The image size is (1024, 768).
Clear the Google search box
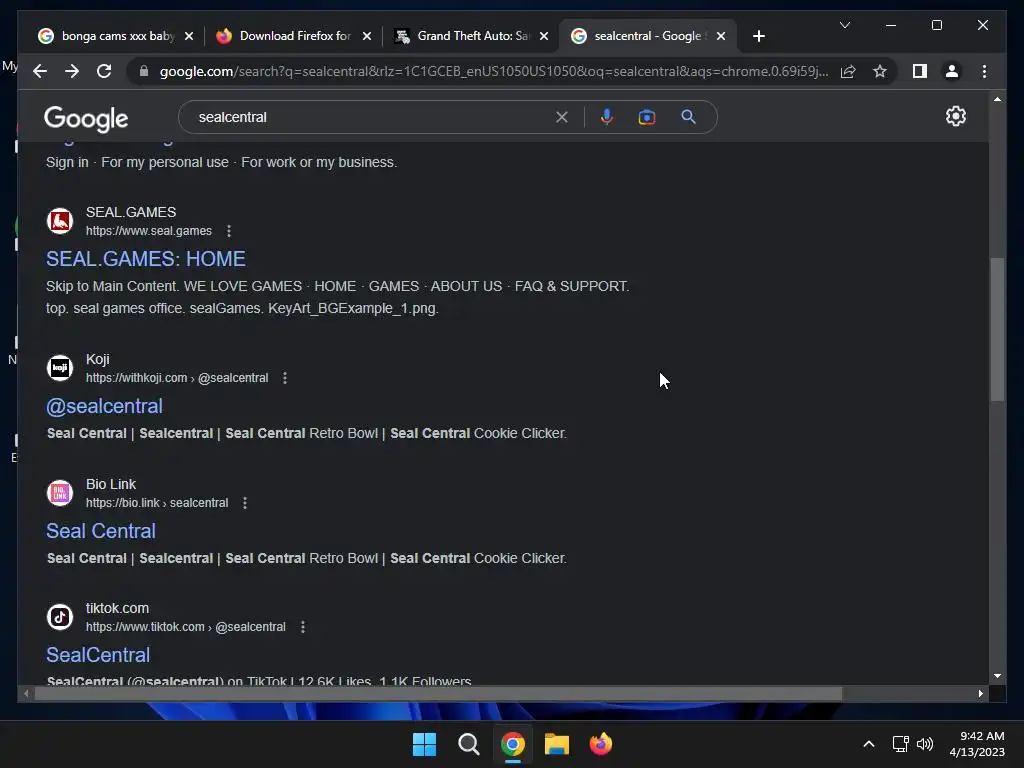click(562, 117)
